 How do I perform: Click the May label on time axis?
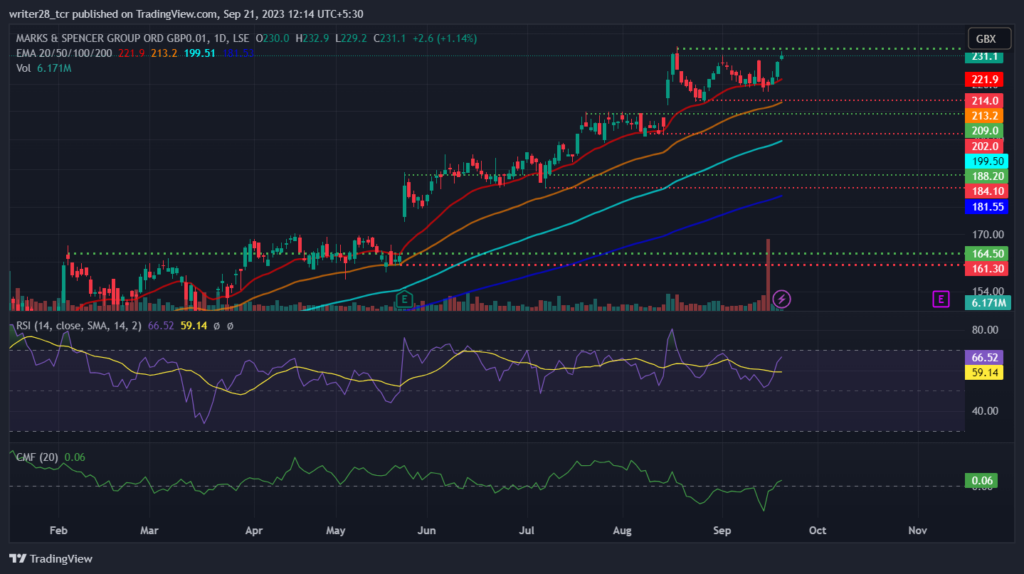click(336, 531)
